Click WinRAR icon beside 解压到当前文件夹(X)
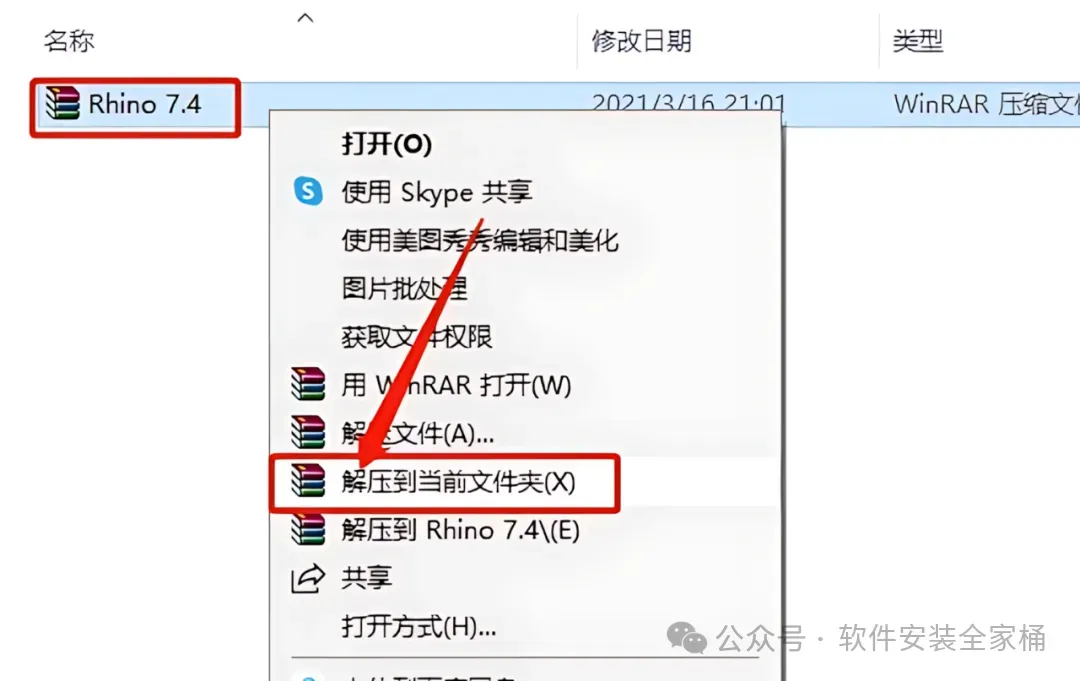 pos(308,481)
